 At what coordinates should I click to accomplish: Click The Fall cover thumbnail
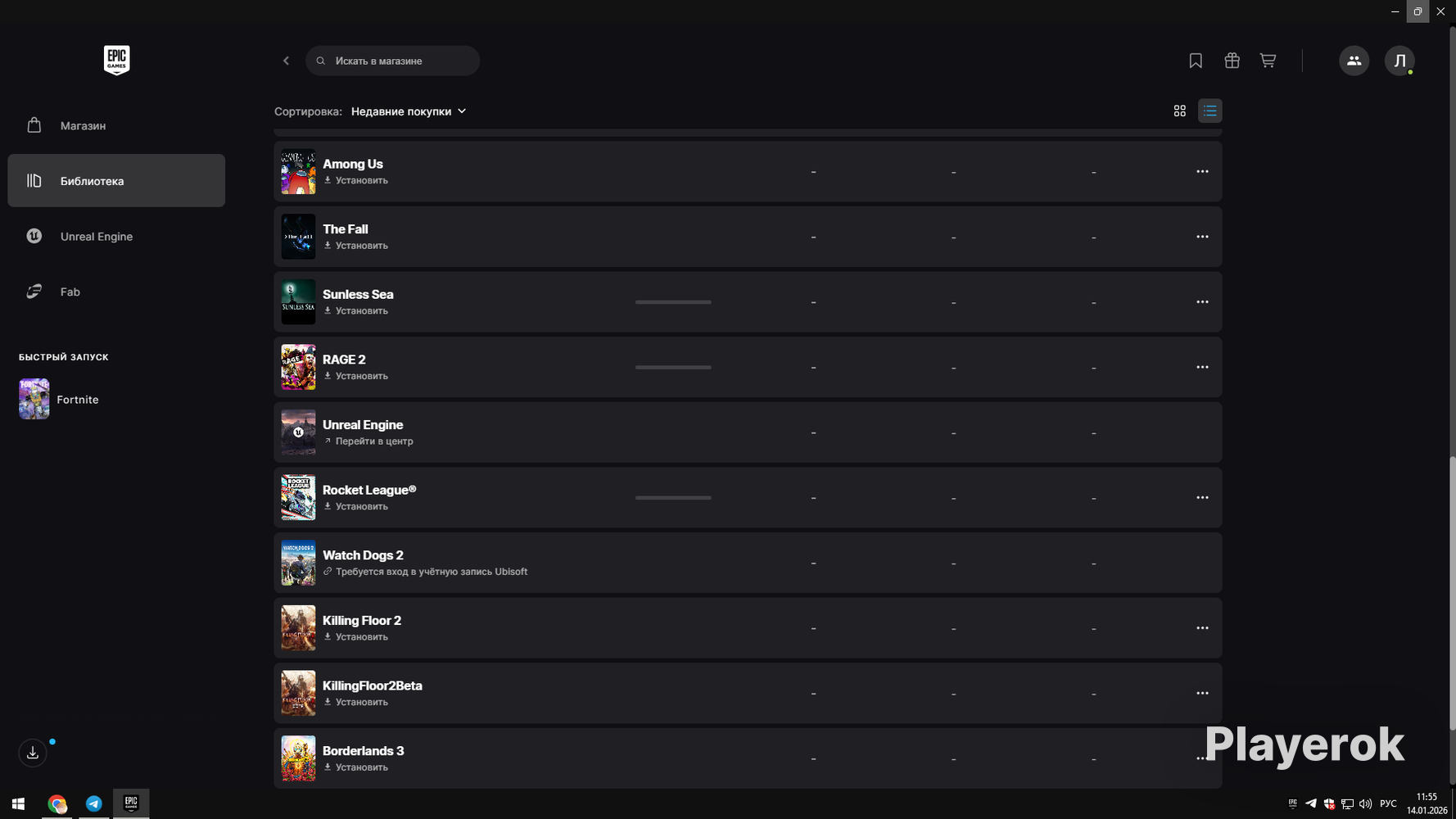point(298,237)
